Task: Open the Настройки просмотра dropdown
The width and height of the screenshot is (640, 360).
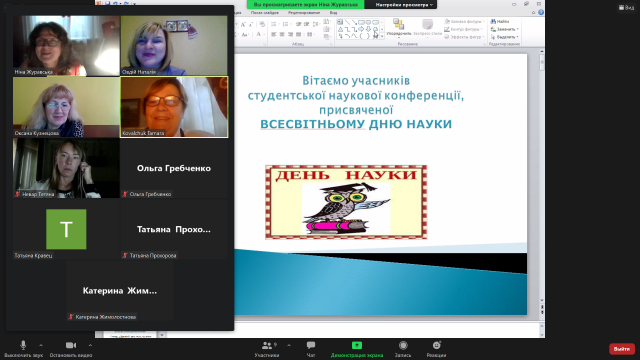Action: [404, 4]
